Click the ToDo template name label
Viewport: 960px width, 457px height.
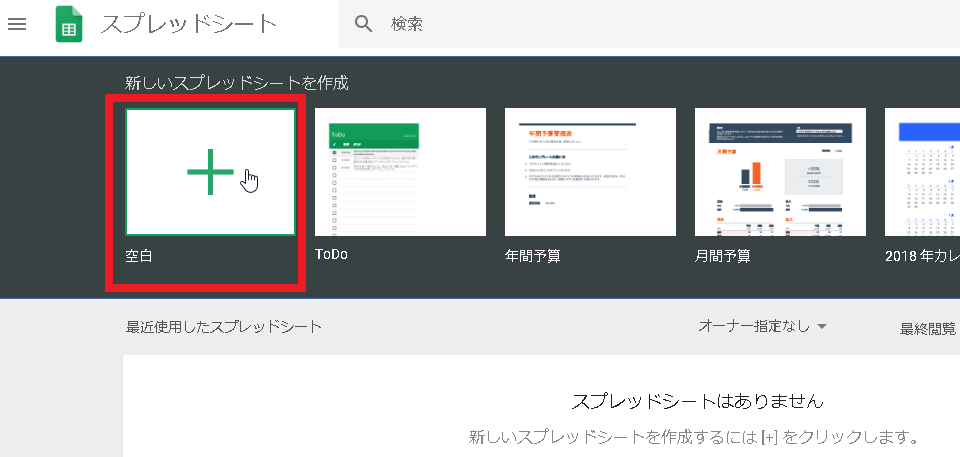pyautogui.click(x=331, y=255)
